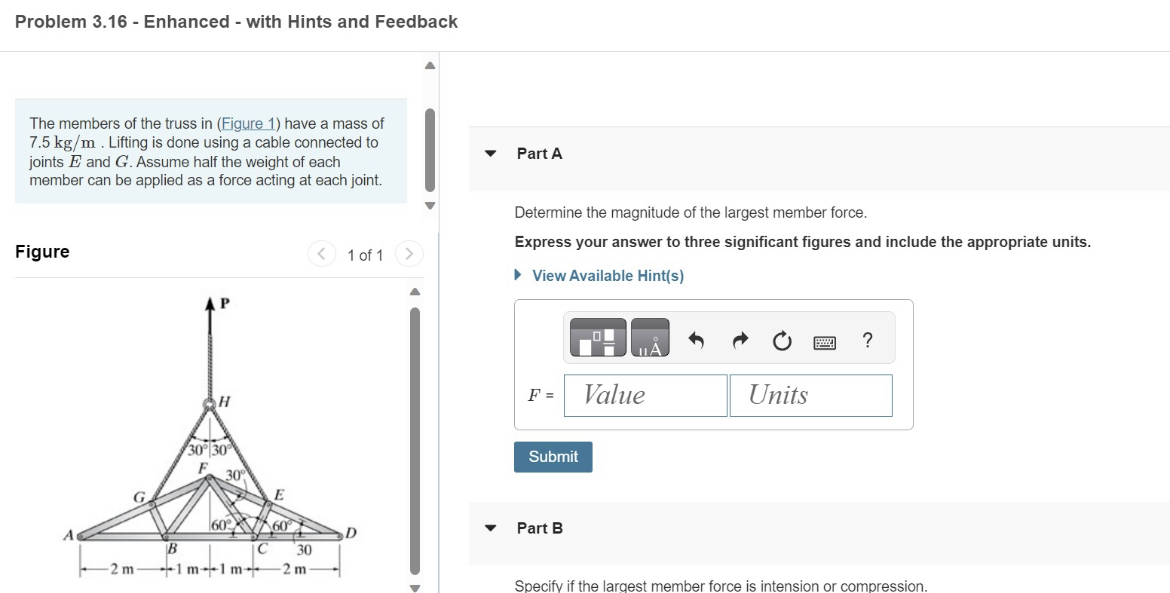Click the problem text scroll-up arrow
This screenshot has height=593, width=1170.
(430, 66)
